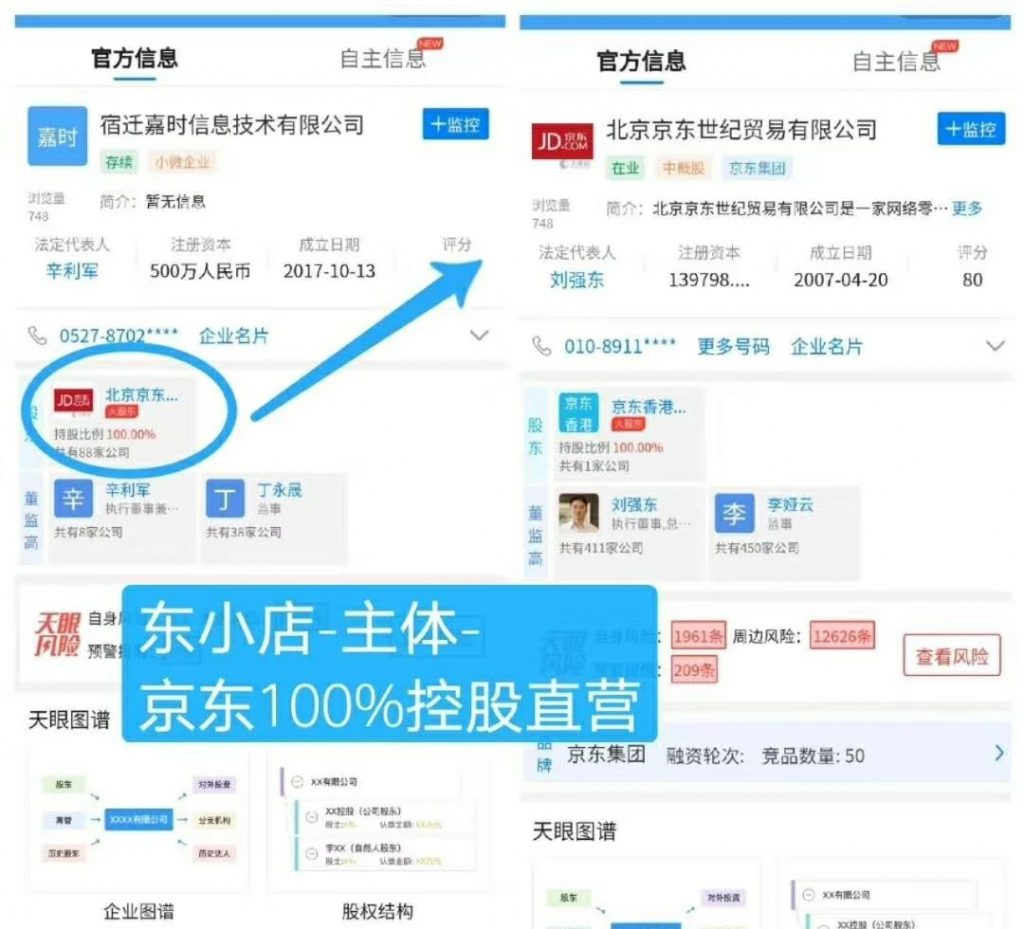Click the 嘉时 company logo icon
The height and width of the screenshot is (929, 1024).
57,136
